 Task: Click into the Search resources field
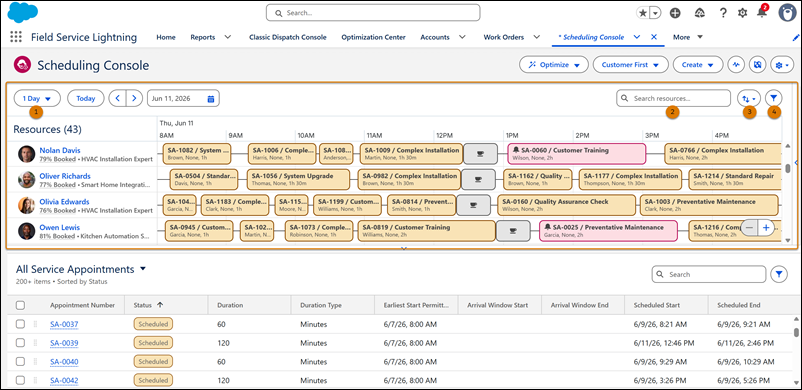pos(674,98)
